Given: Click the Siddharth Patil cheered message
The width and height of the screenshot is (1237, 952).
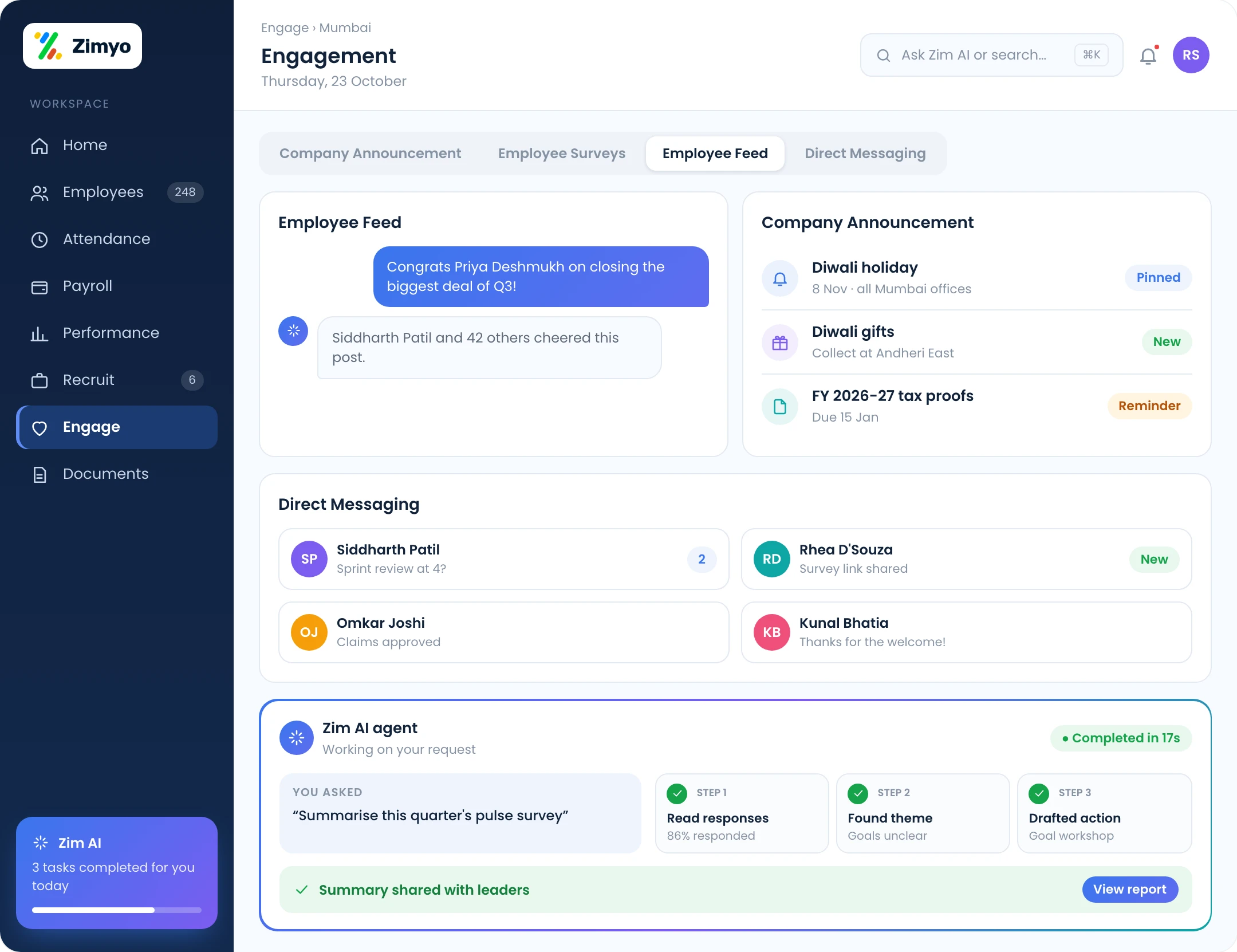Looking at the screenshot, I should 490,348.
